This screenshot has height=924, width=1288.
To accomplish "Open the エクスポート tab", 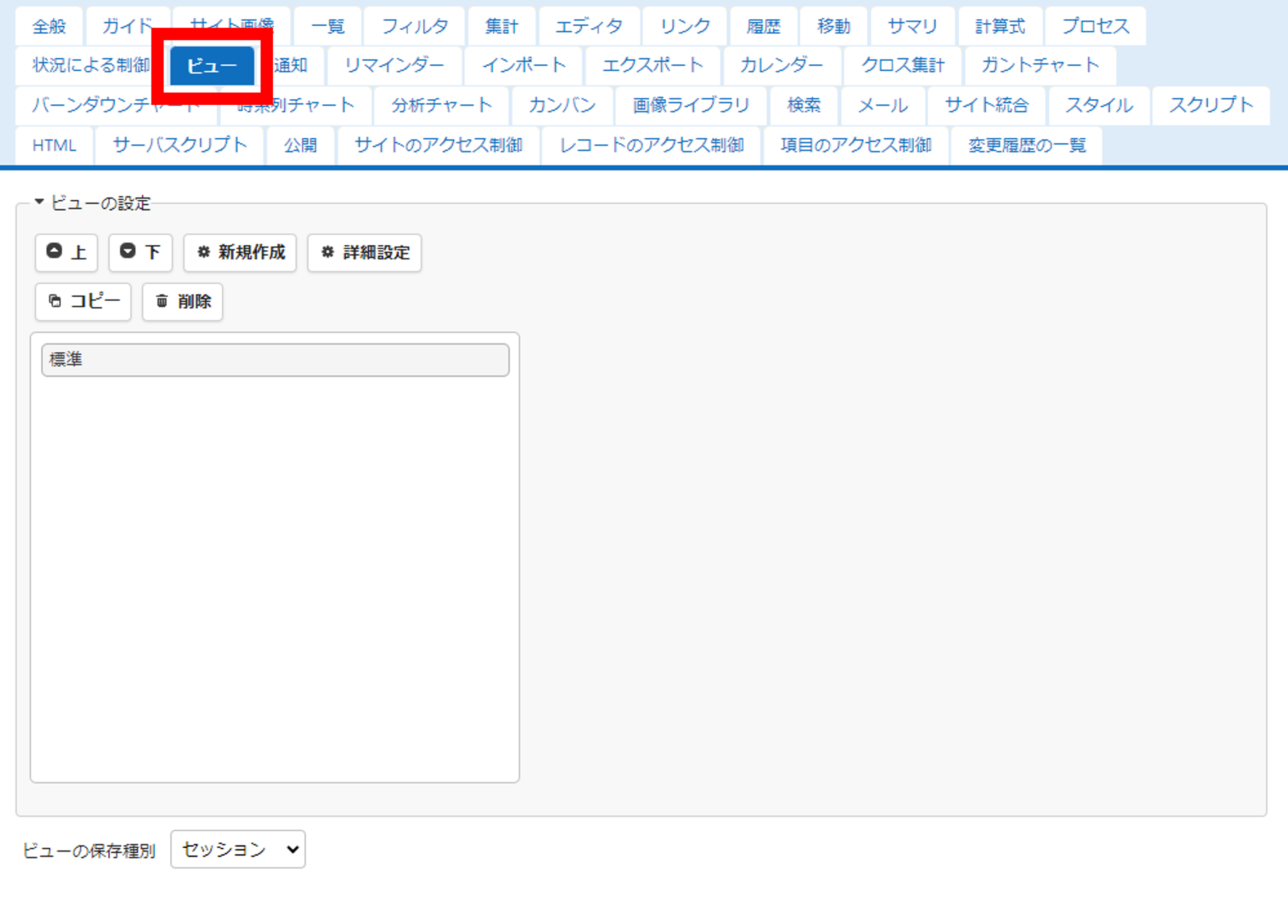I will click(x=653, y=65).
